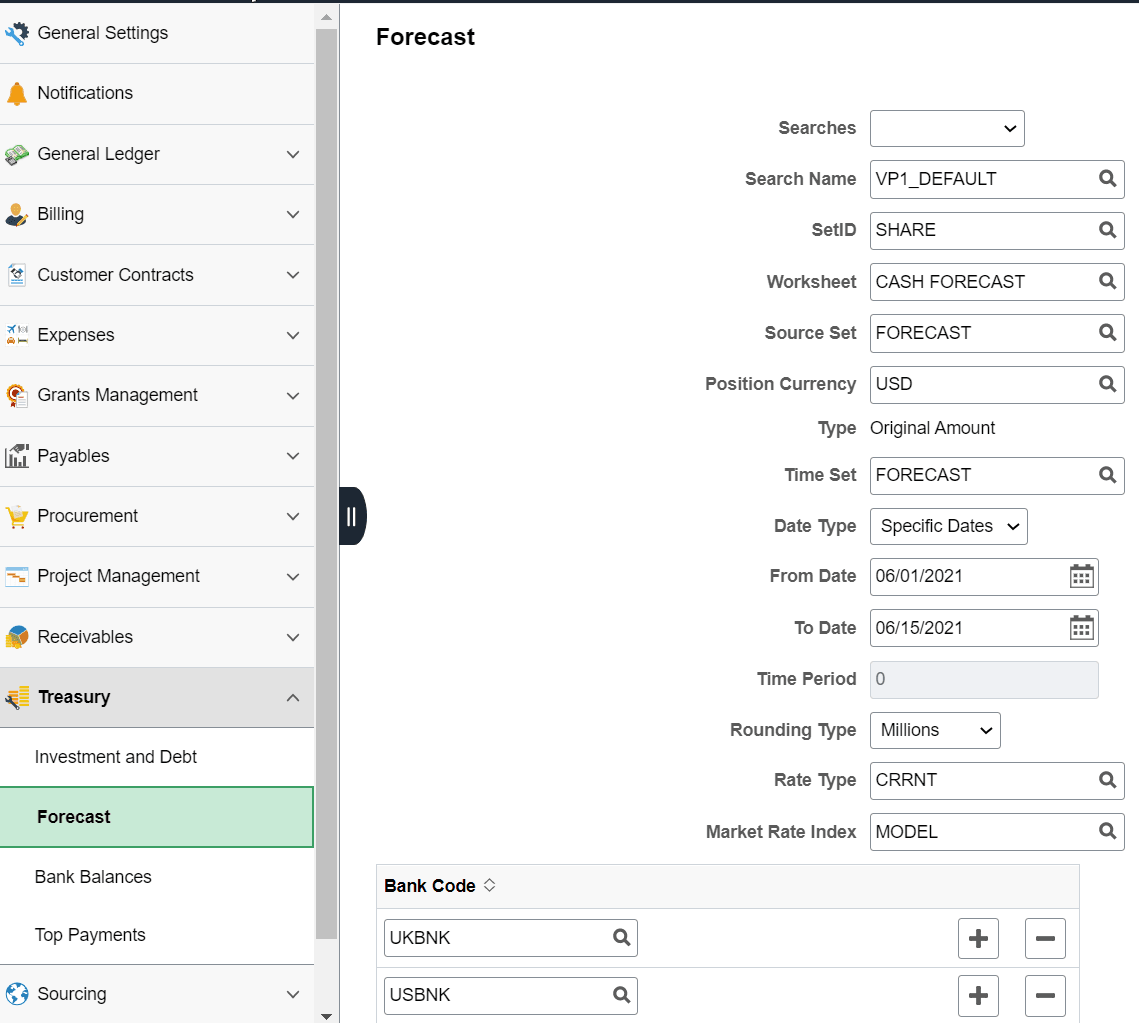Open the Worksheet lookup icon
The width and height of the screenshot is (1139, 1023).
[1106, 281]
